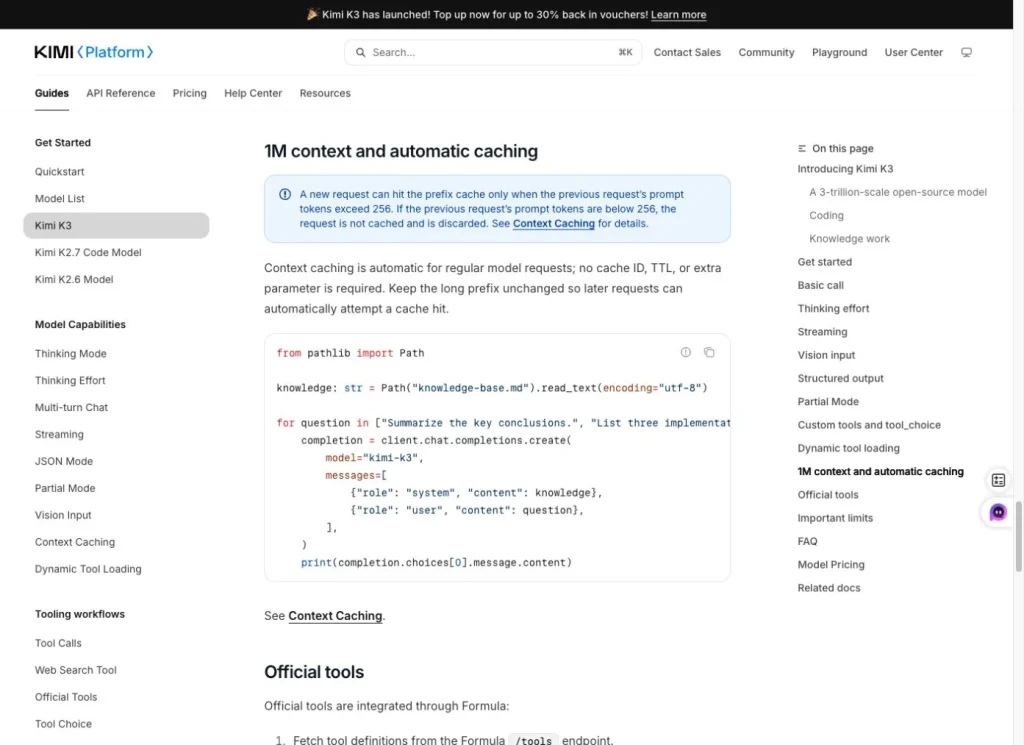Click the search magnifier icon
Viewport: 1024px width, 745px height.
360,52
